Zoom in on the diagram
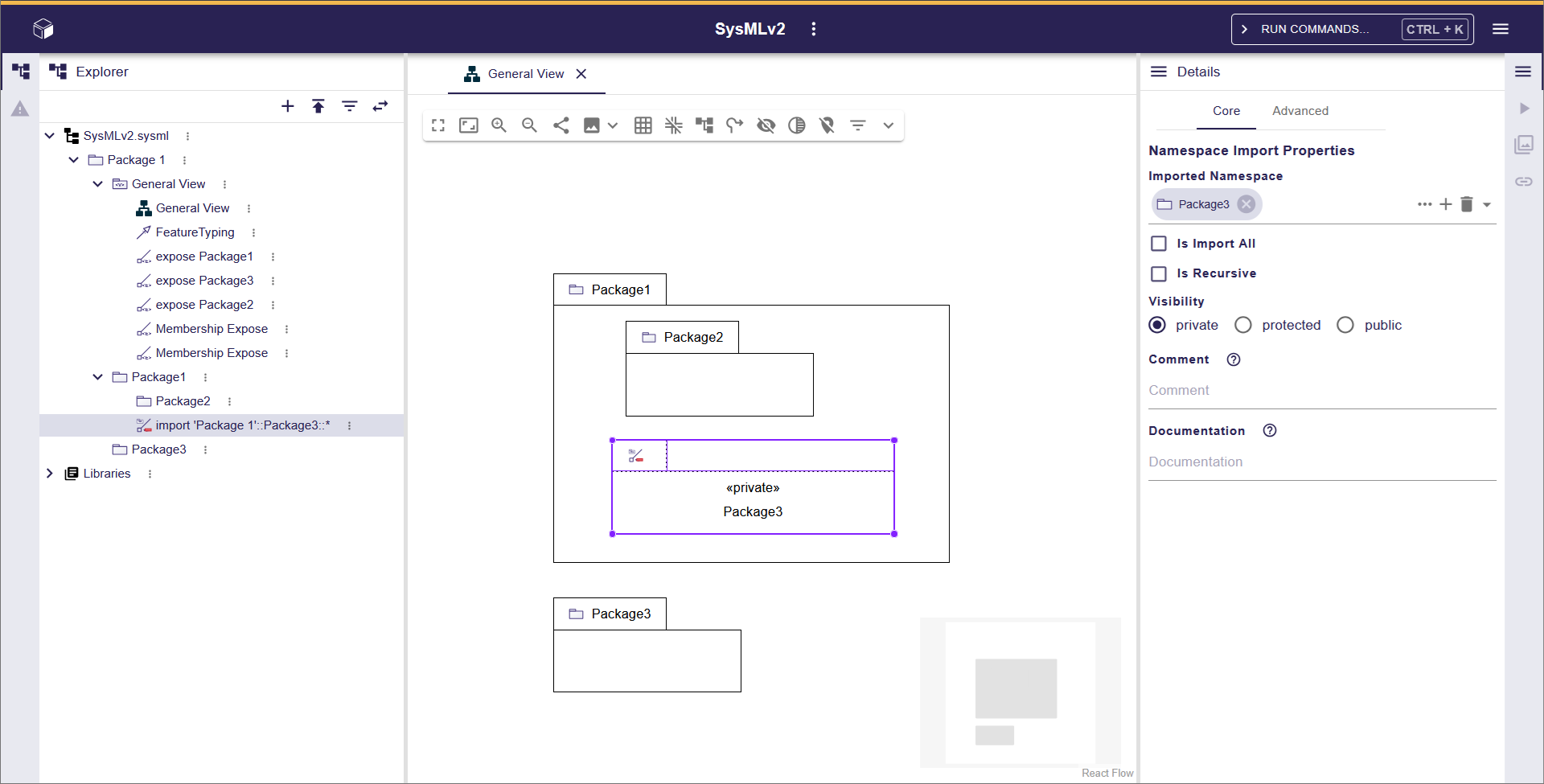The image size is (1544, 784). tap(499, 125)
